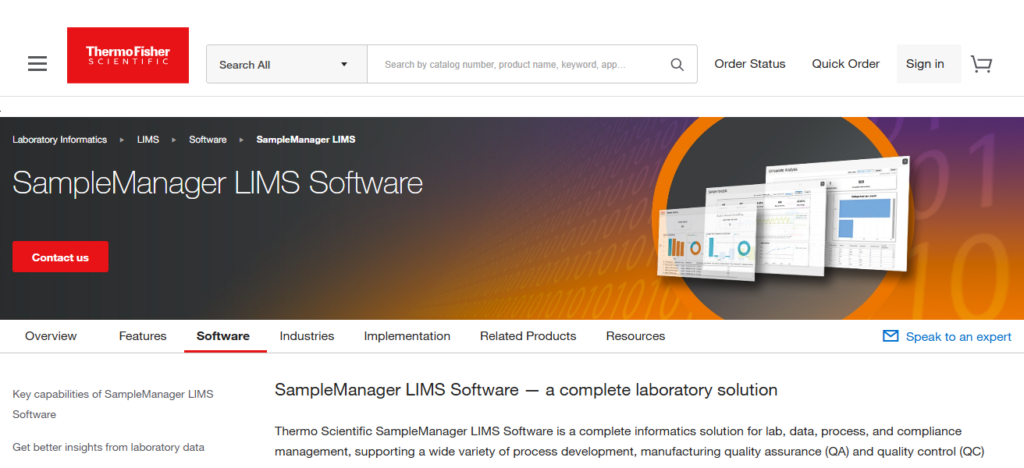Follow the Laboratory Informatics breadcrumb

59,140
